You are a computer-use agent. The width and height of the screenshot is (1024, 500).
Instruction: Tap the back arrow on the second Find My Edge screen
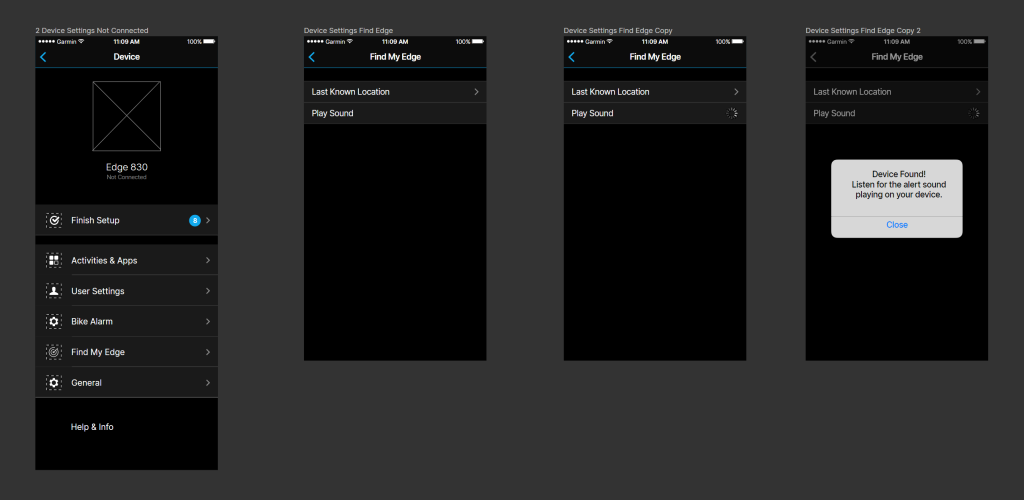pyautogui.click(x=312, y=57)
